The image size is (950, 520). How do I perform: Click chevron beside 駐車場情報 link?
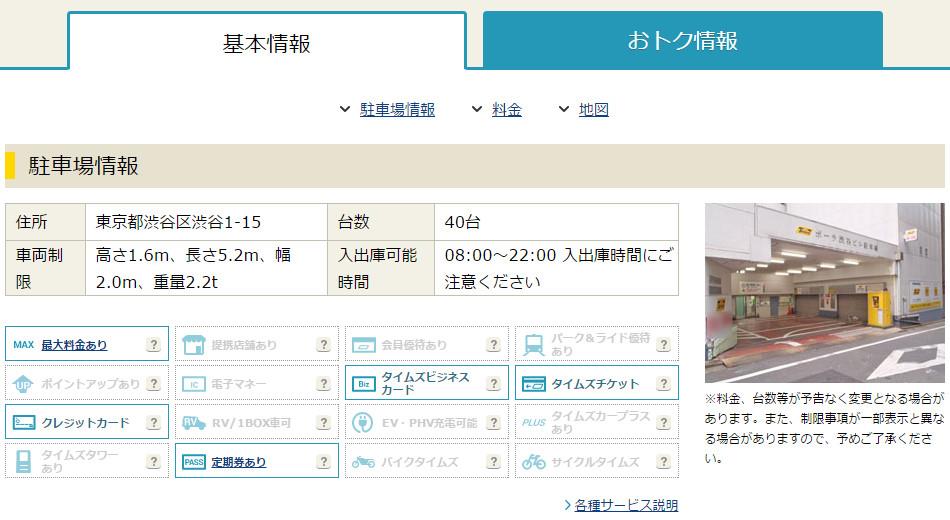[345, 110]
